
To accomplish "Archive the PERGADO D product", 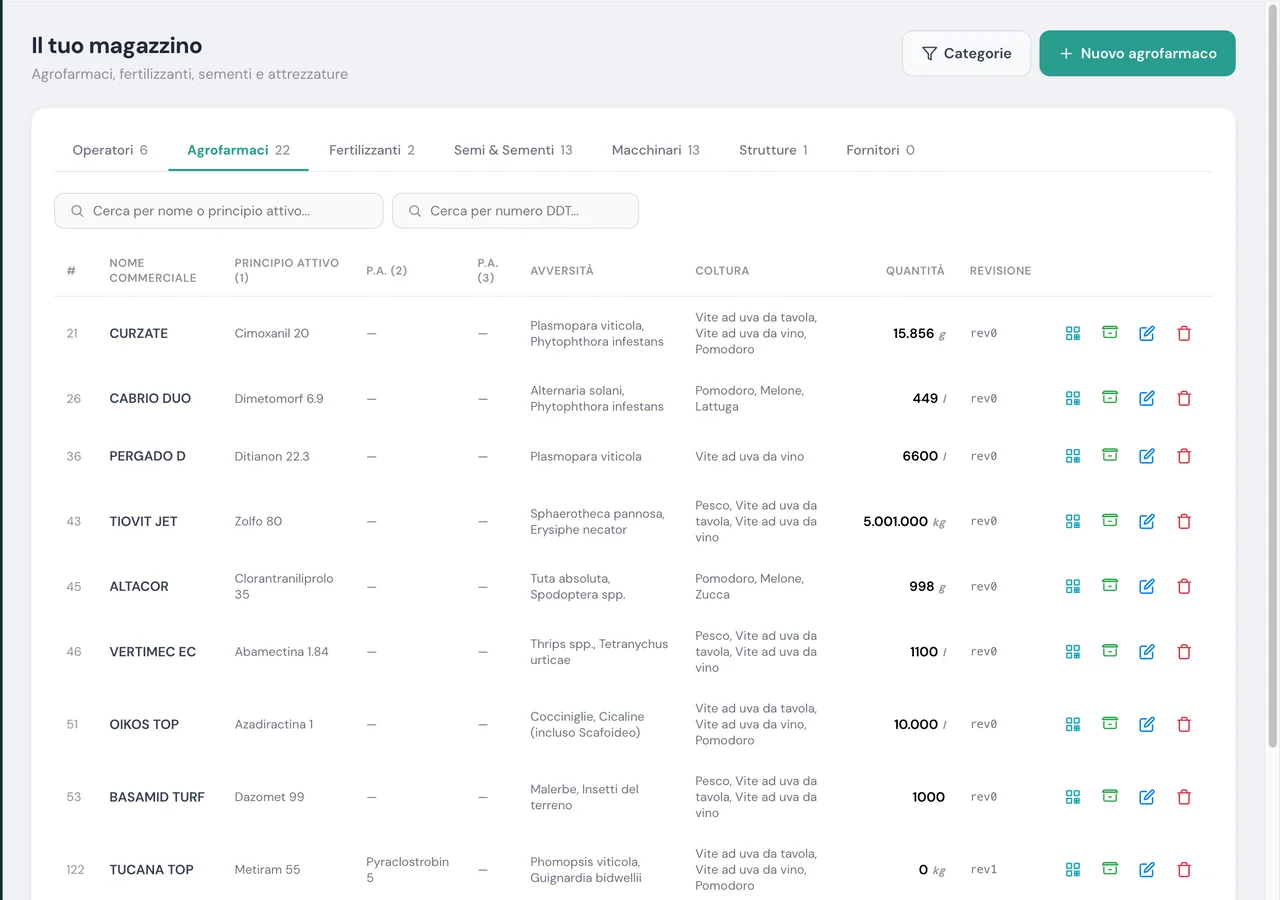I will pyautogui.click(x=1110, y=456).
